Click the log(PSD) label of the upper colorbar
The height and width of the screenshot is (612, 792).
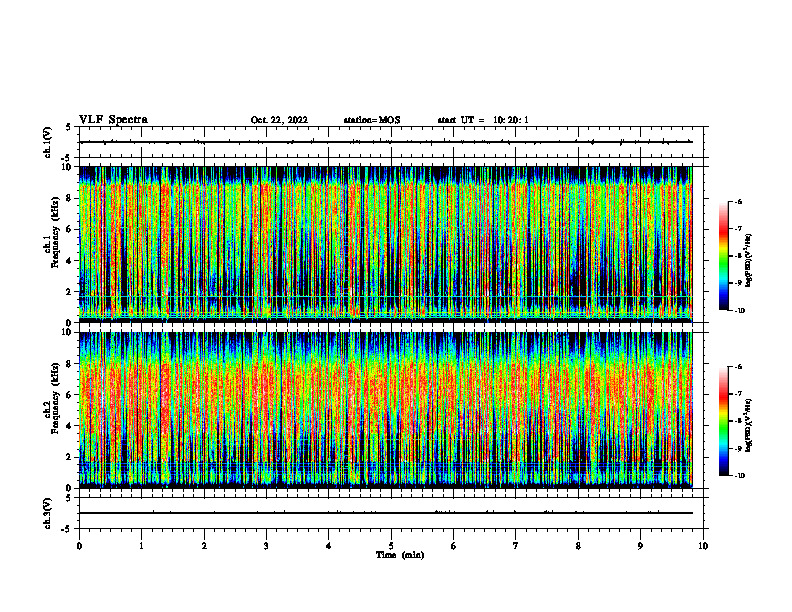click(748, 261)
